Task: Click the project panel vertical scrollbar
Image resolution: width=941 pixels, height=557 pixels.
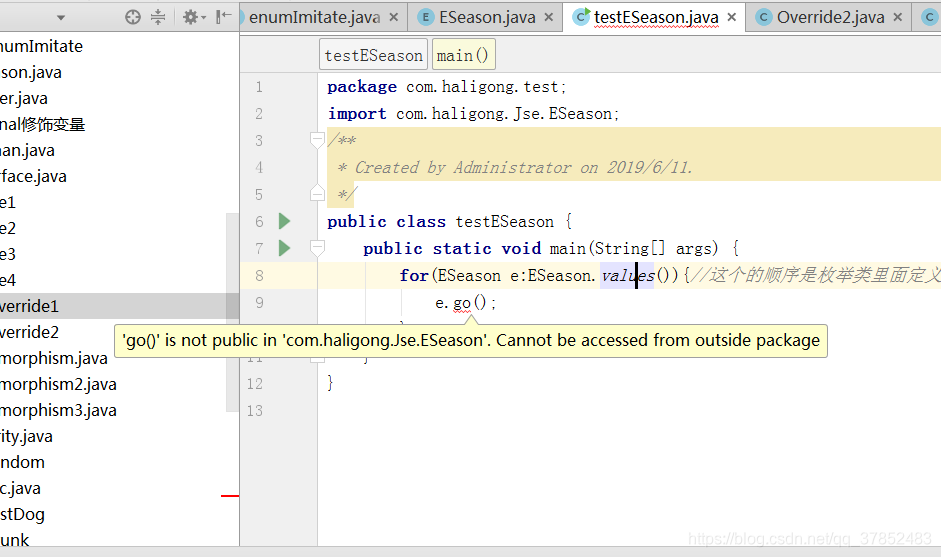Action: click(x=232, y=312)
